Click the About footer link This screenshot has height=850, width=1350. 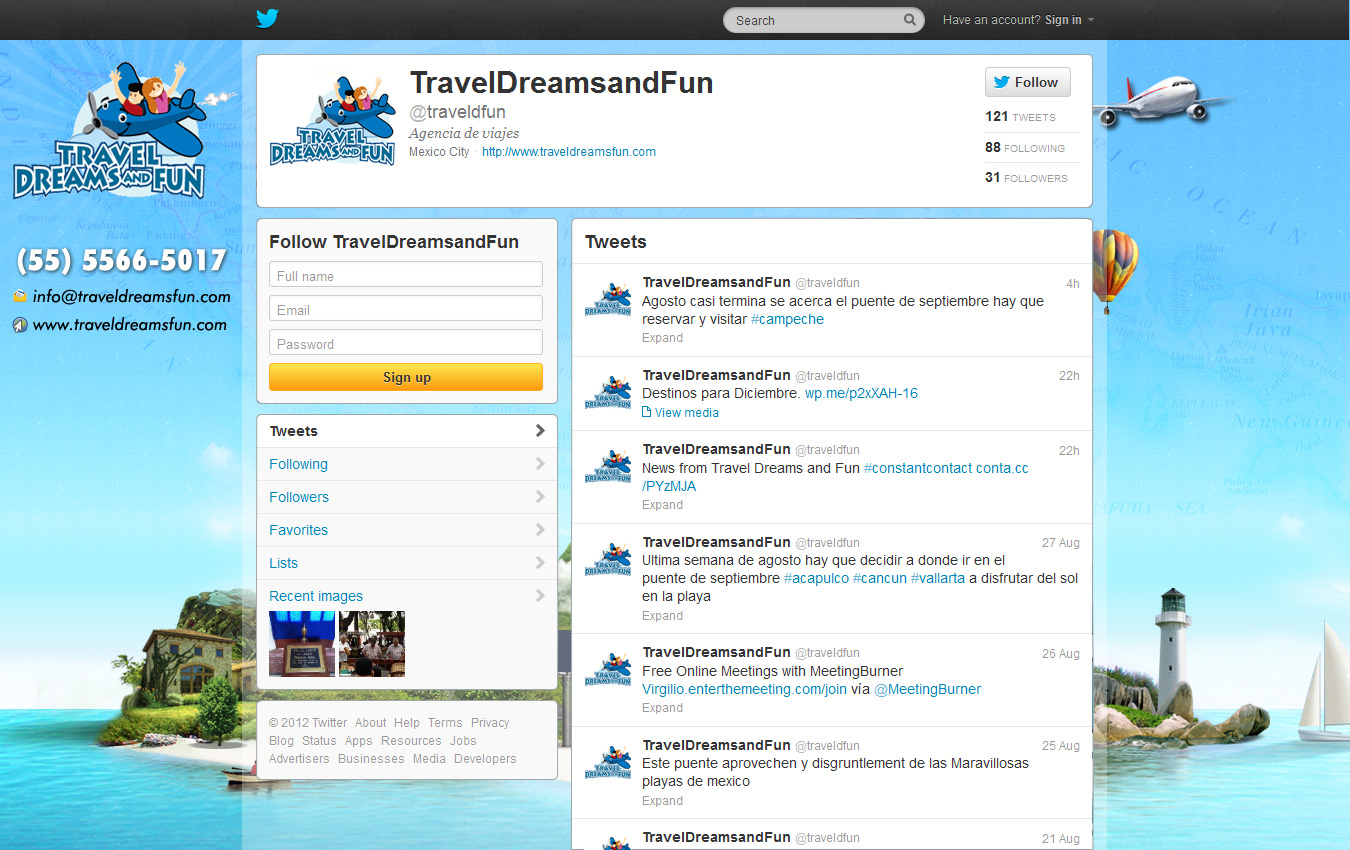[x=370, y=723]
